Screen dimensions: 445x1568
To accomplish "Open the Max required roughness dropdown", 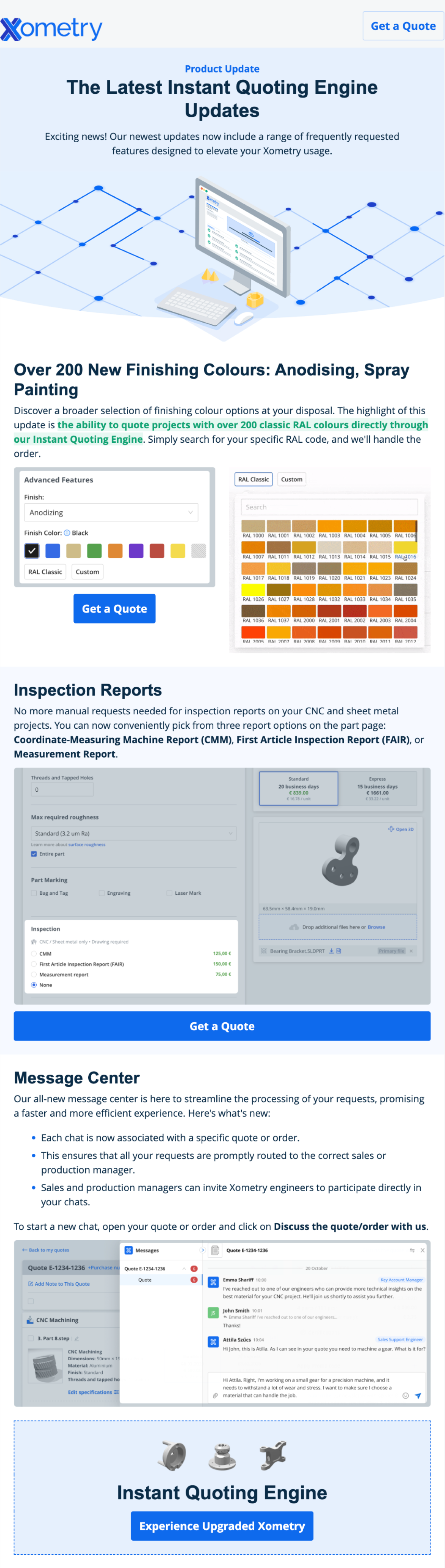I will pyautogui.click(x=133, y=833).
